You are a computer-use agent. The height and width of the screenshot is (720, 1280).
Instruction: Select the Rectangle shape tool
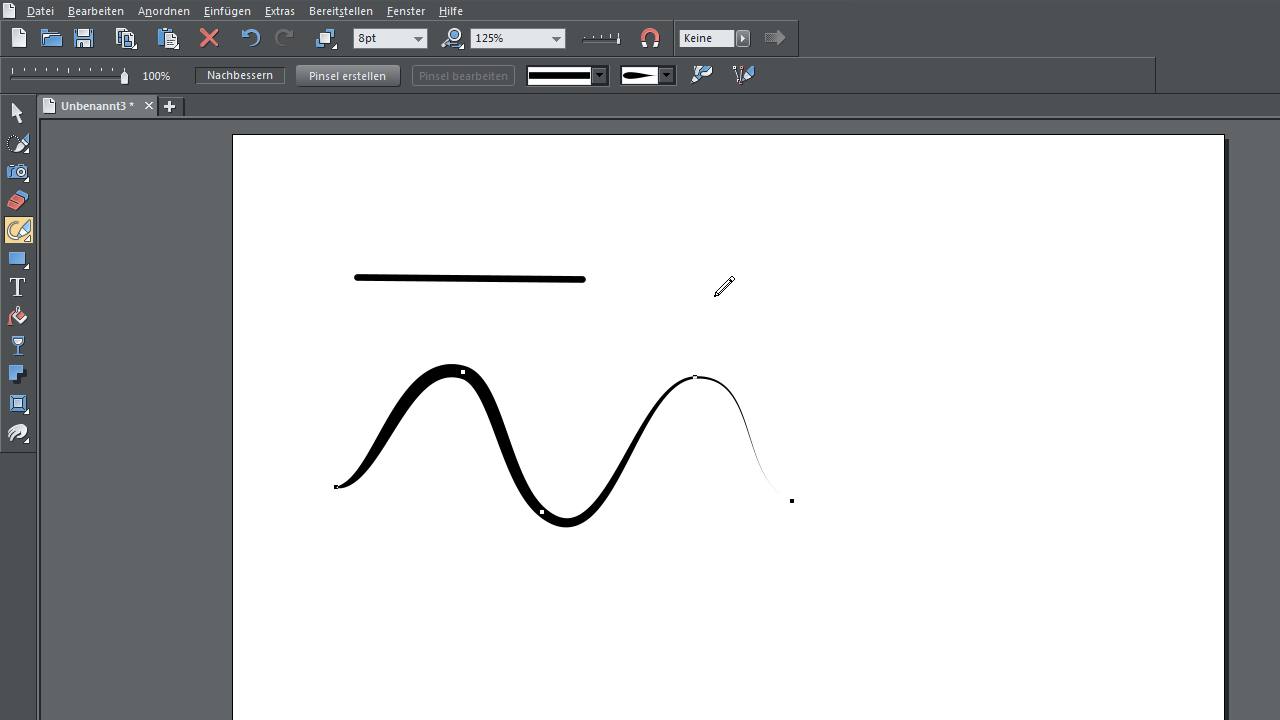pos(18,259)
